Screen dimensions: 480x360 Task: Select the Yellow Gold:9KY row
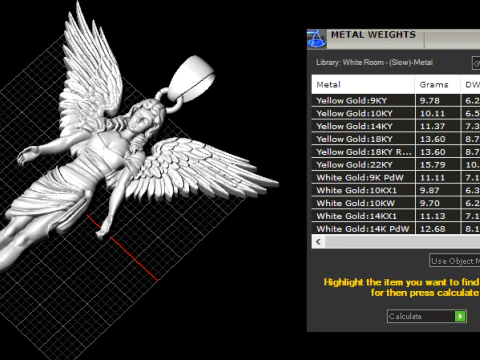[x=396, y=100]
